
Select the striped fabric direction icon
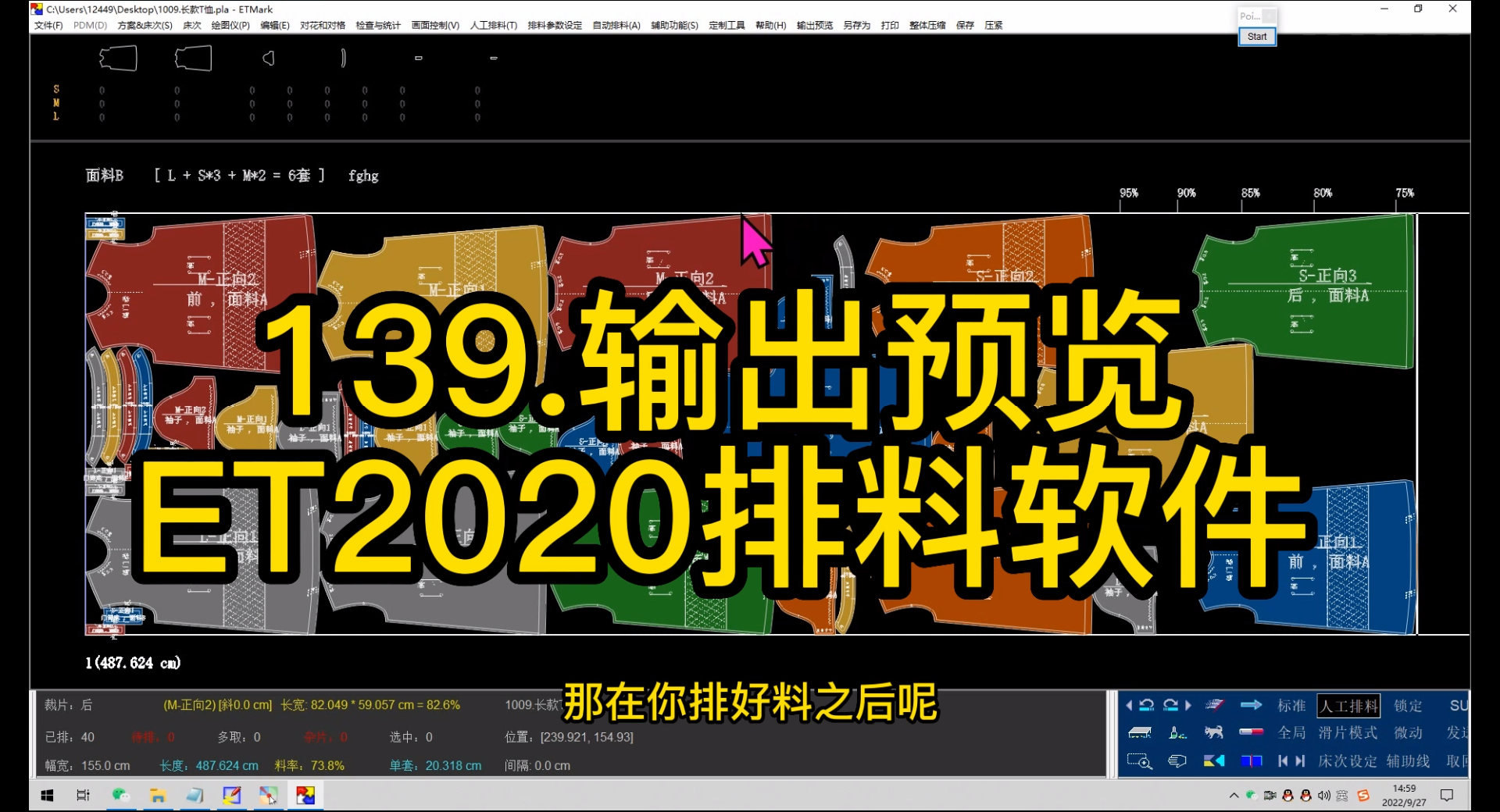click(x=1214, y=705)
